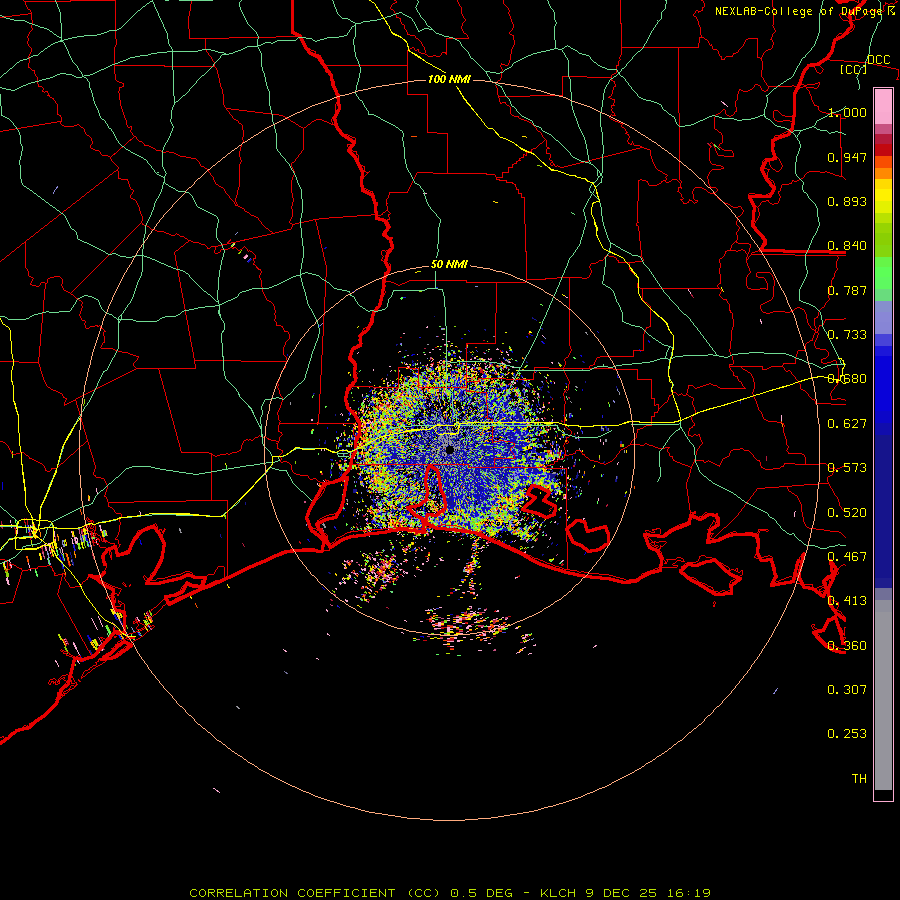Image resolution: width=900 pixels, height=900 pixels.
Task: Click the black radar site dot
Action: (x=450, y=449)
